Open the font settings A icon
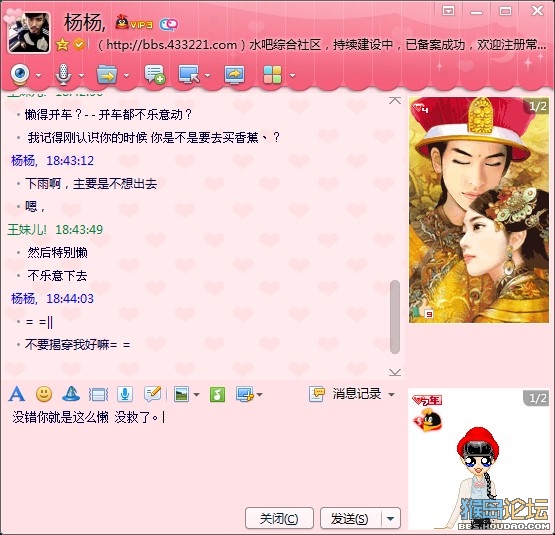 [x=17, y=394]
